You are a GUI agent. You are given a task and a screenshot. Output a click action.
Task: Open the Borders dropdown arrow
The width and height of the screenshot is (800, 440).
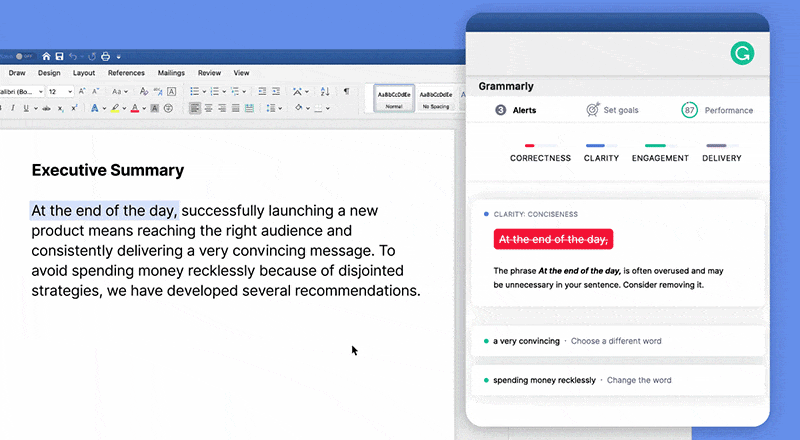tap(328, 108)
